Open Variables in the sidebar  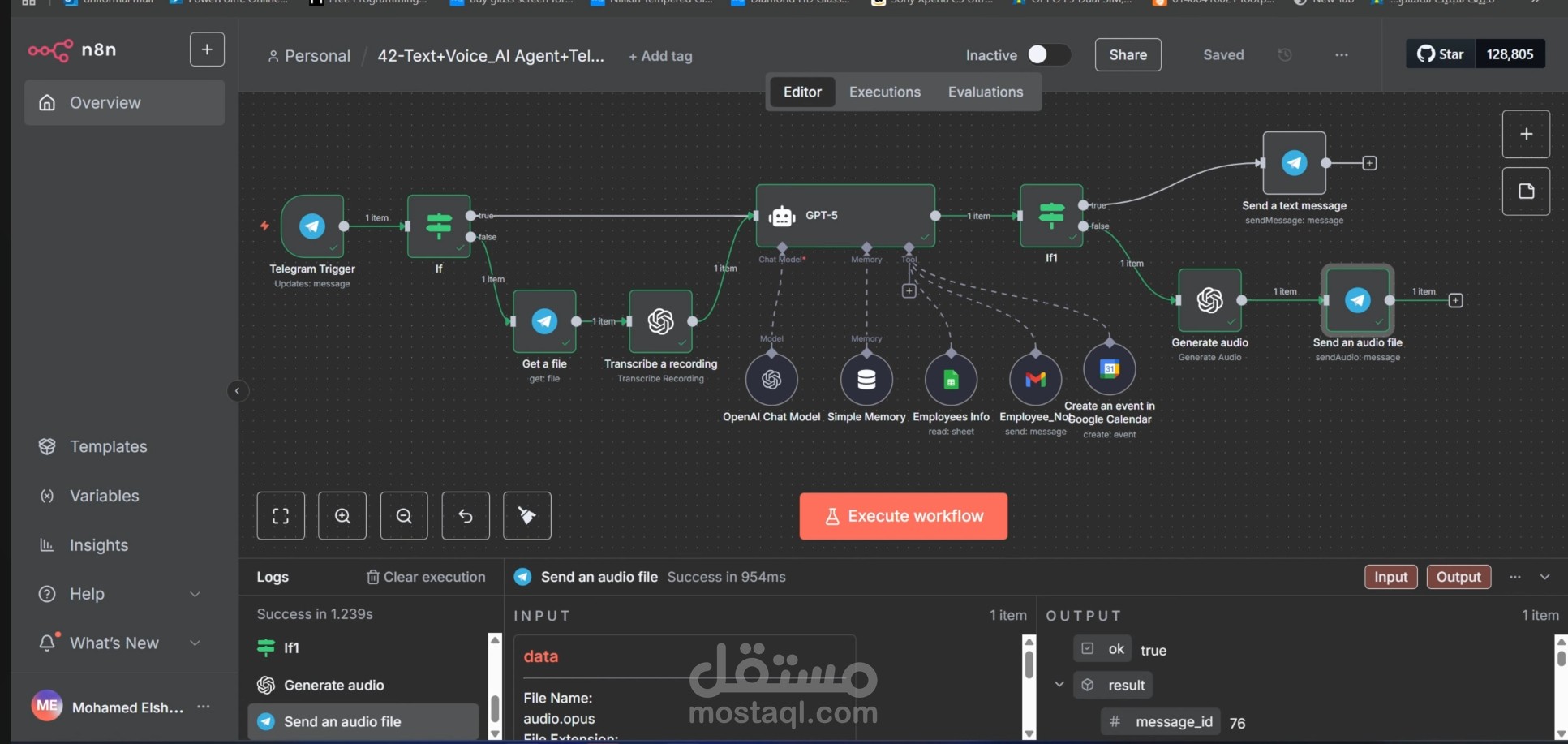104,496
